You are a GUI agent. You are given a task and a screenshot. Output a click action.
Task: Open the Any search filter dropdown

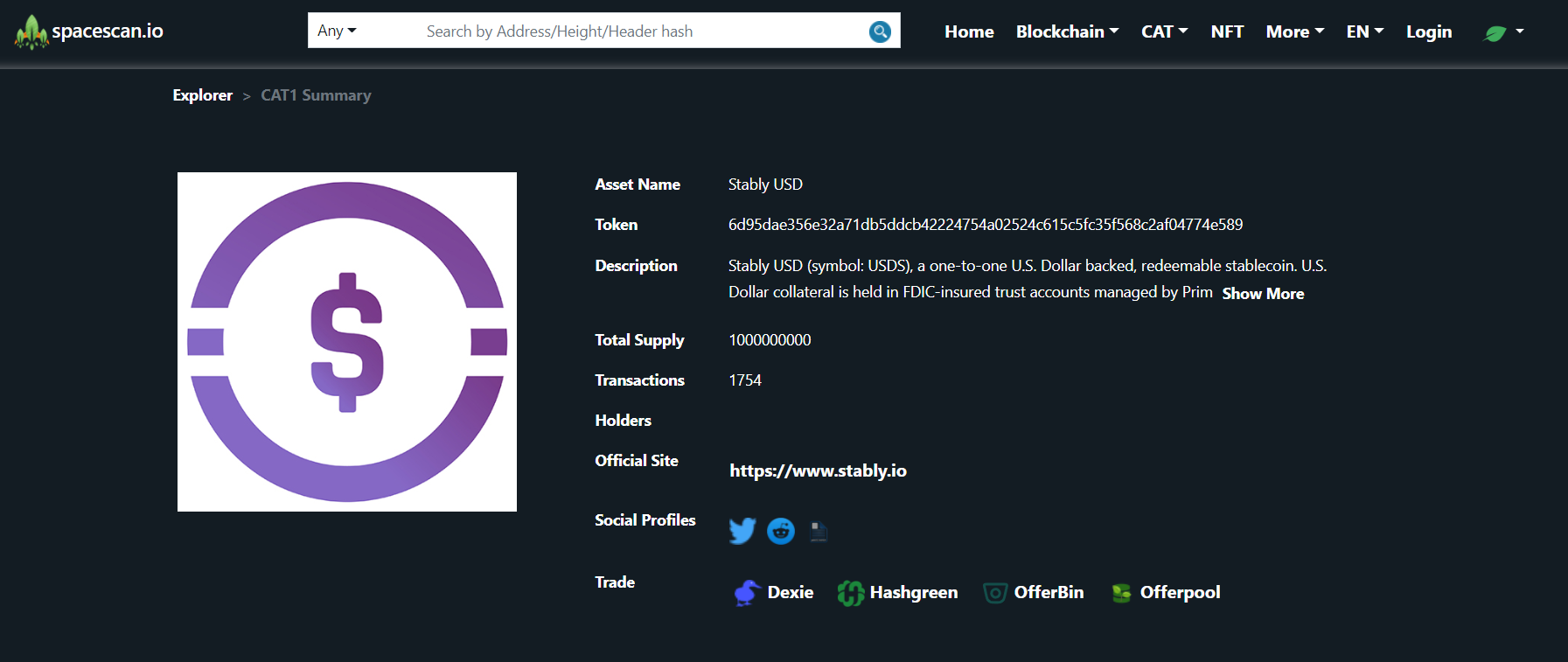337,31
